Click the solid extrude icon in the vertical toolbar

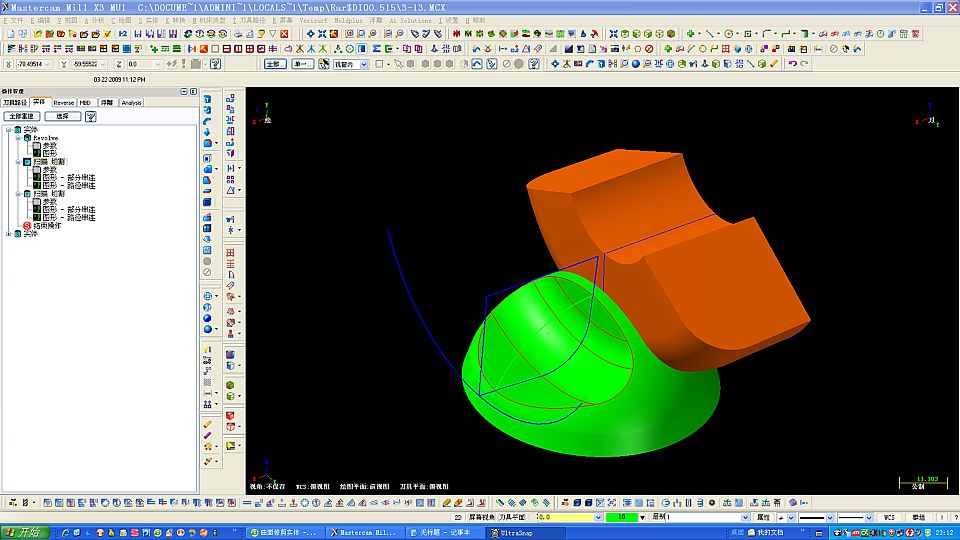point(208,99)
